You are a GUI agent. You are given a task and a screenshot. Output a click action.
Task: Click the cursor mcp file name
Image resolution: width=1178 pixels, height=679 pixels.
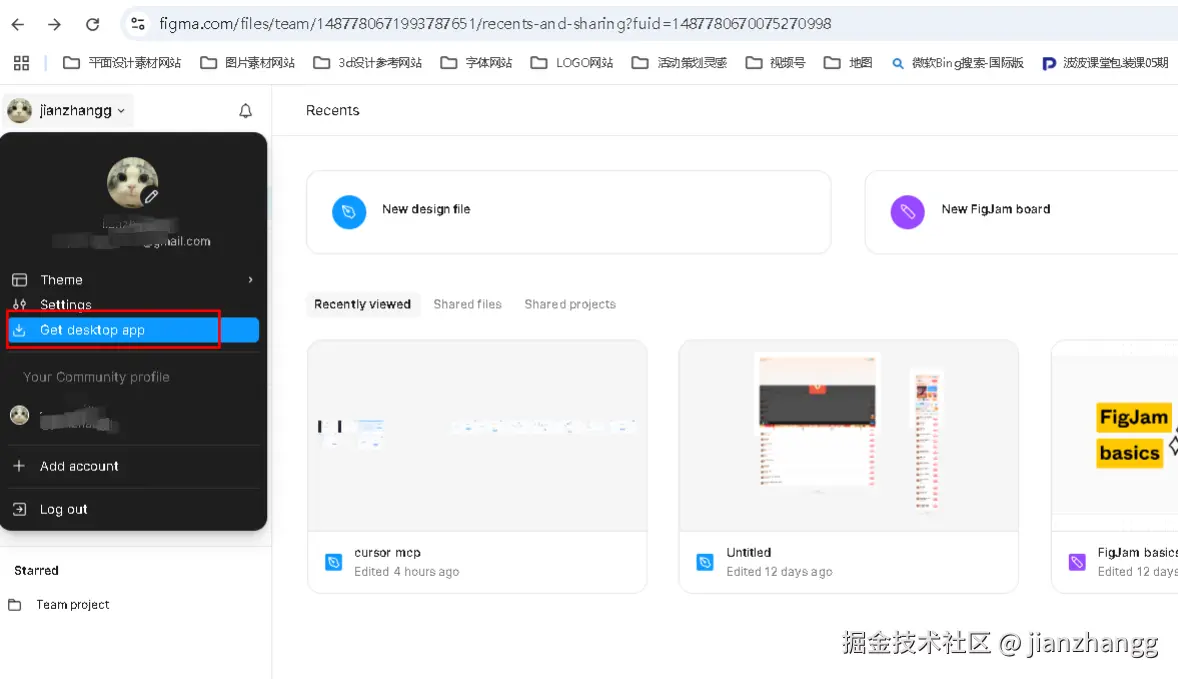coord(387,553)
